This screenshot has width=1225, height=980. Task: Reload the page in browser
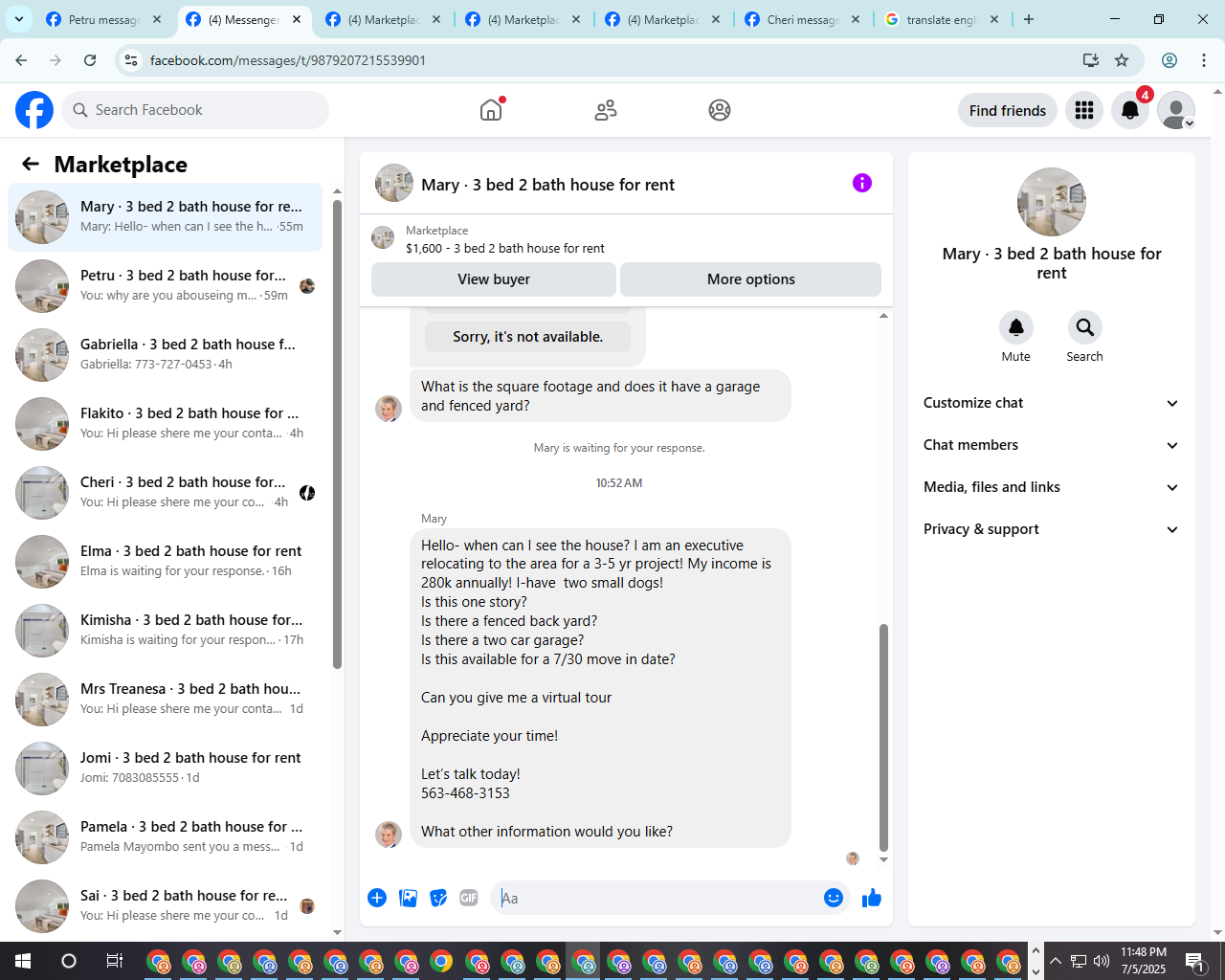(90, 60)
